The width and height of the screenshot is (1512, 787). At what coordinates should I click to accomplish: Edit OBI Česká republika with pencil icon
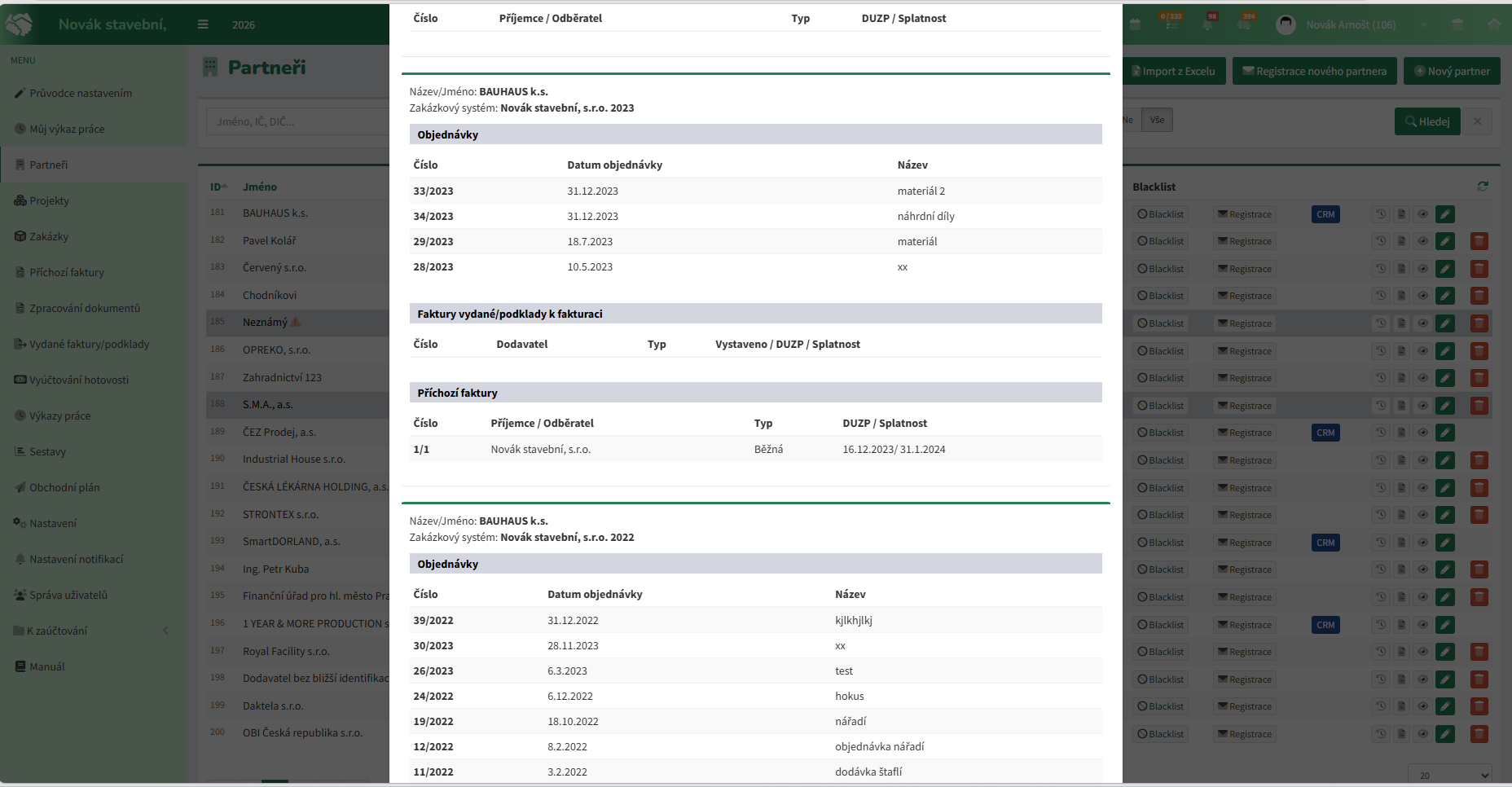point(1445,734)
